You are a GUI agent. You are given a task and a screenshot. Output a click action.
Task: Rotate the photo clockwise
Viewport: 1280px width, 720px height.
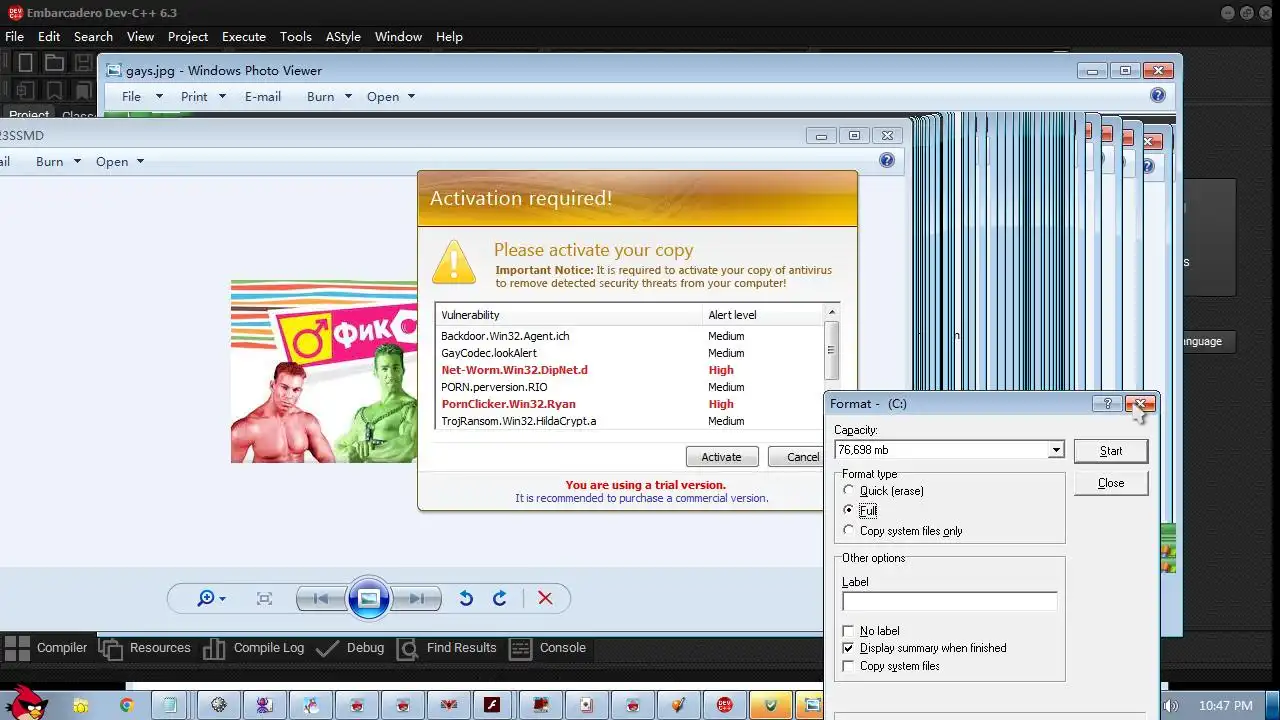pos(500,598)
